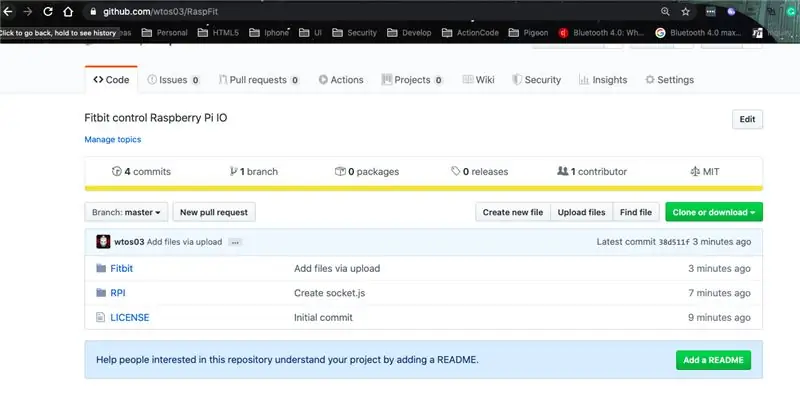Click the browser forward arrow
Screen dimensions: 800x393
pos(28,11)
